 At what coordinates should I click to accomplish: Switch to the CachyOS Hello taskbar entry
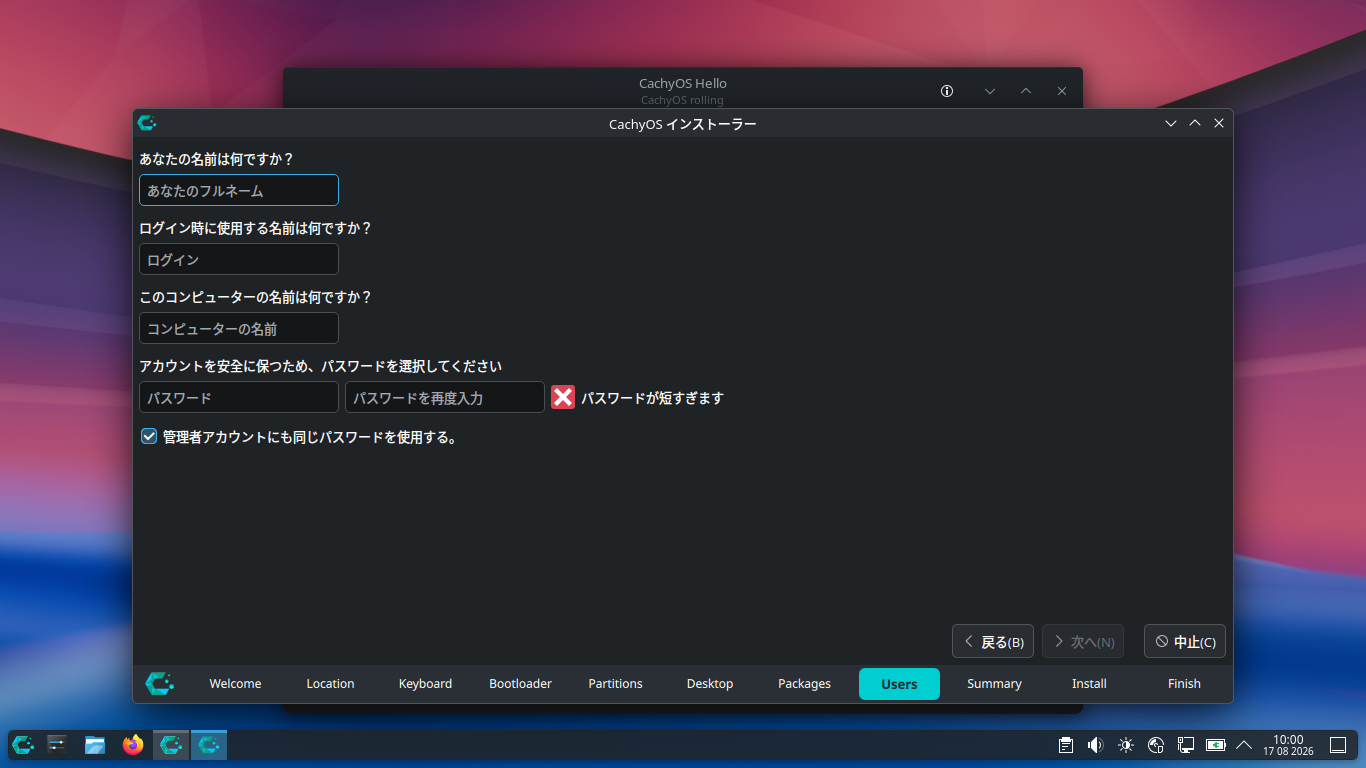171,745
